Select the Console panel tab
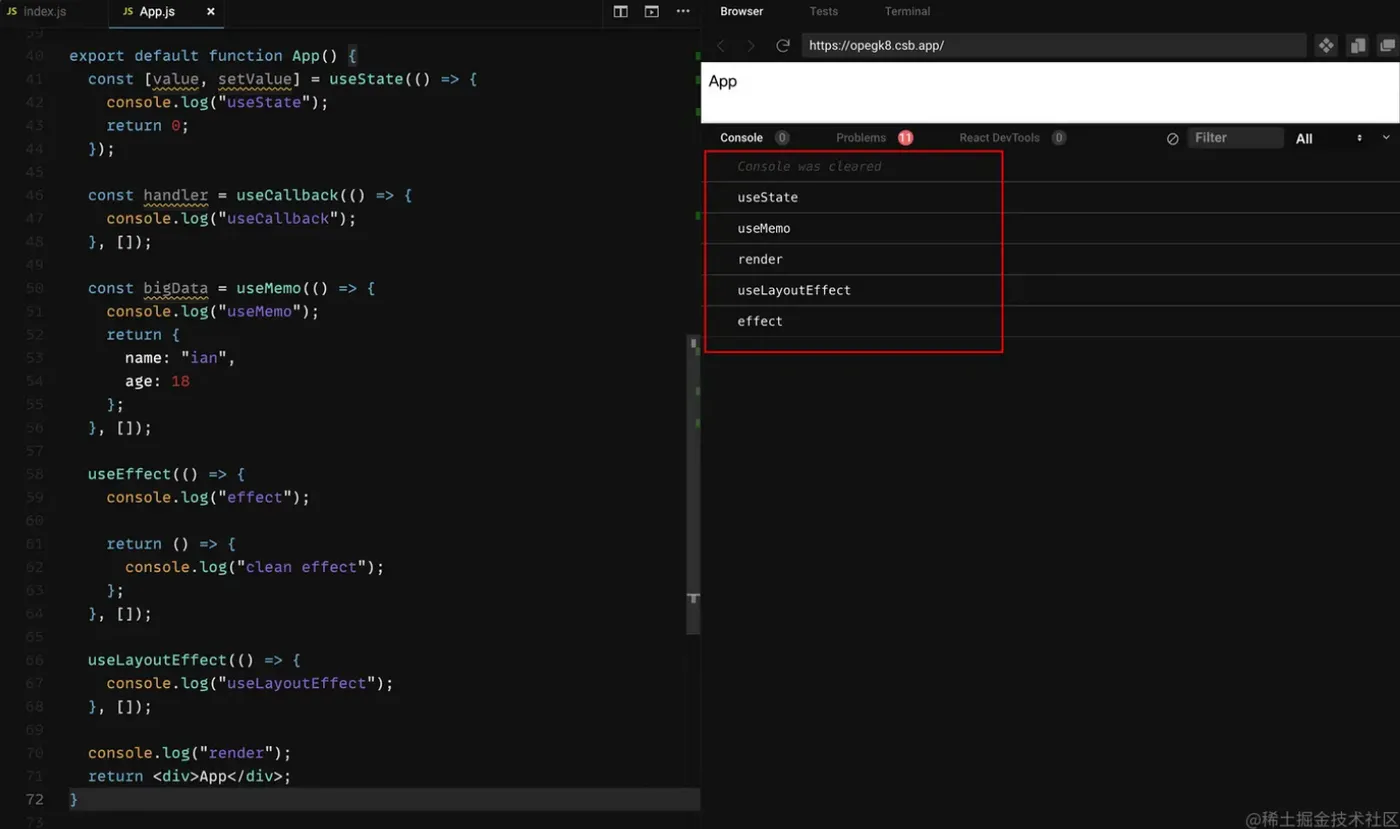The height and width of the screenshot is (829, 1400). point(742,138)
